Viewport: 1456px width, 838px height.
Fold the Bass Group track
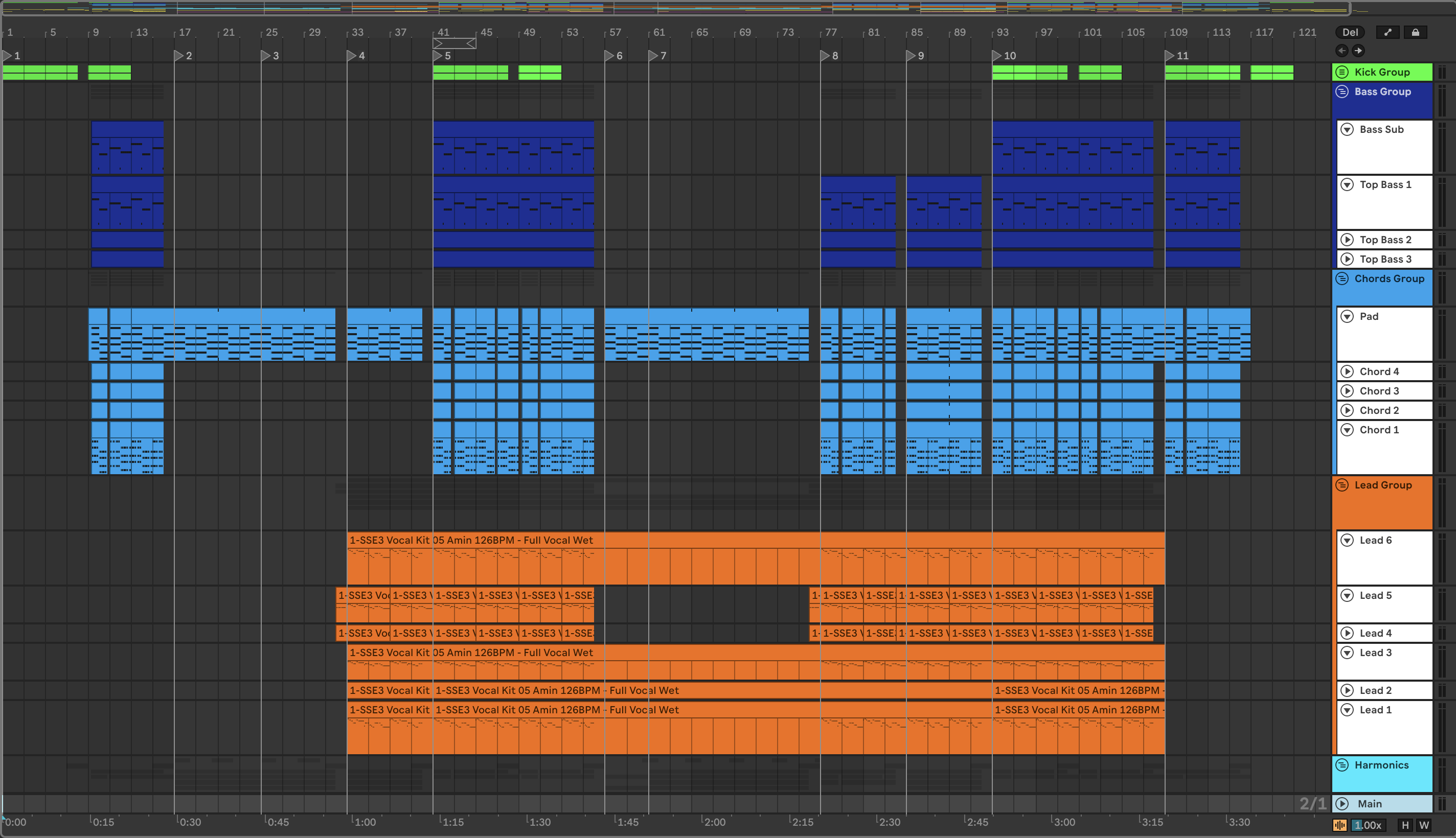pyautogui.click(x=1342, y=91)
